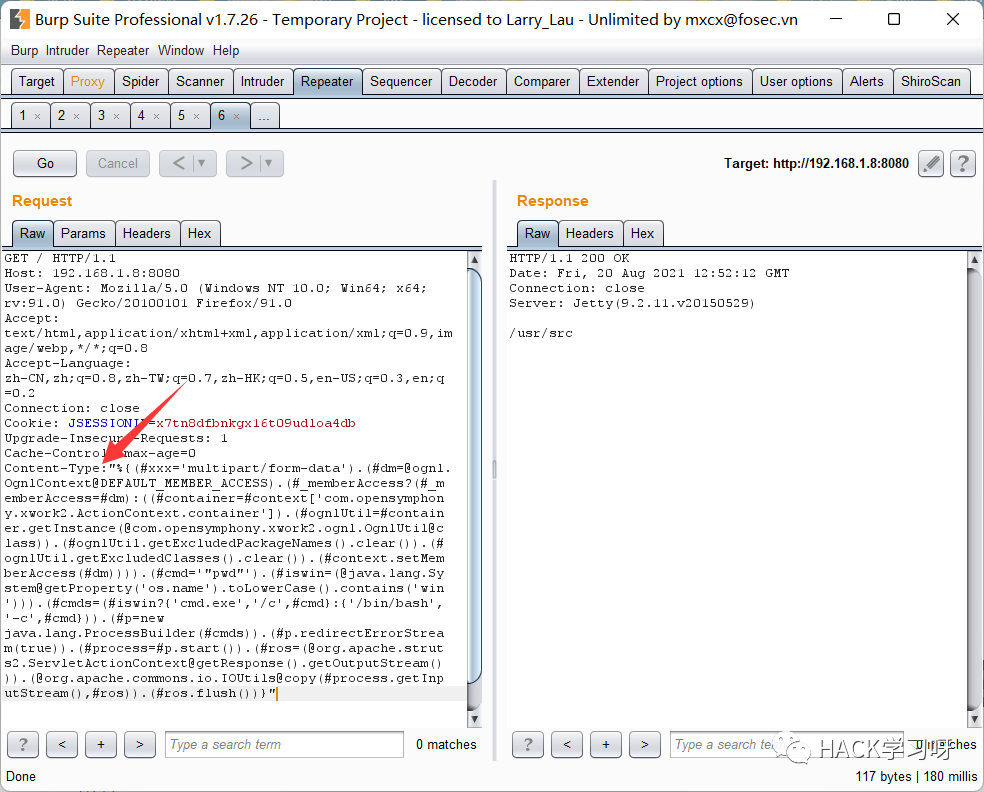The height and width of the screenshot is (792, 984).
Task: Send the request with Go button
Action: pos(45,164)
